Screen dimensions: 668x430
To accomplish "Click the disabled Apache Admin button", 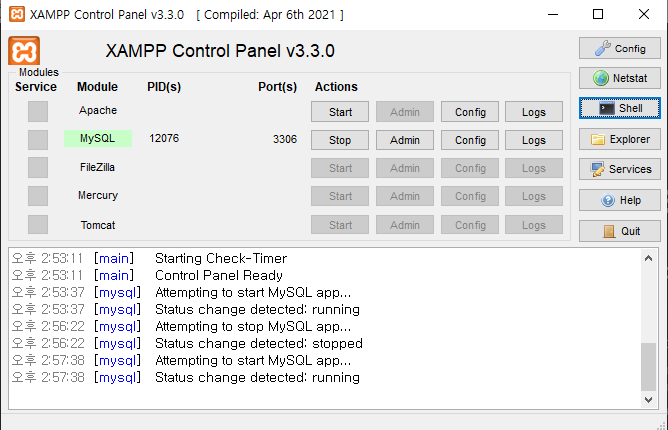I will point(405,112).
